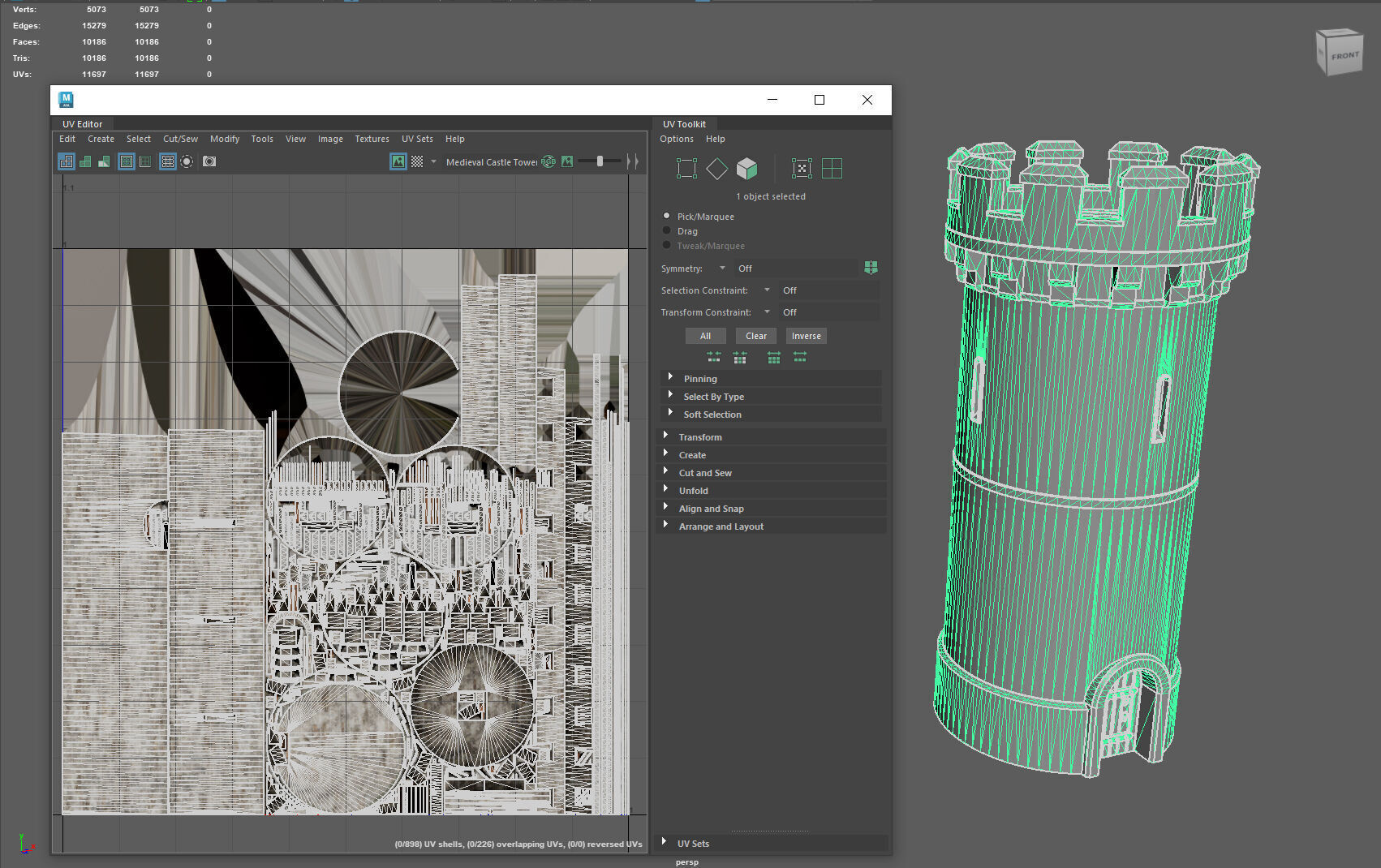Select the UV selection mode icon in UV Toolkit

(686, 169)
